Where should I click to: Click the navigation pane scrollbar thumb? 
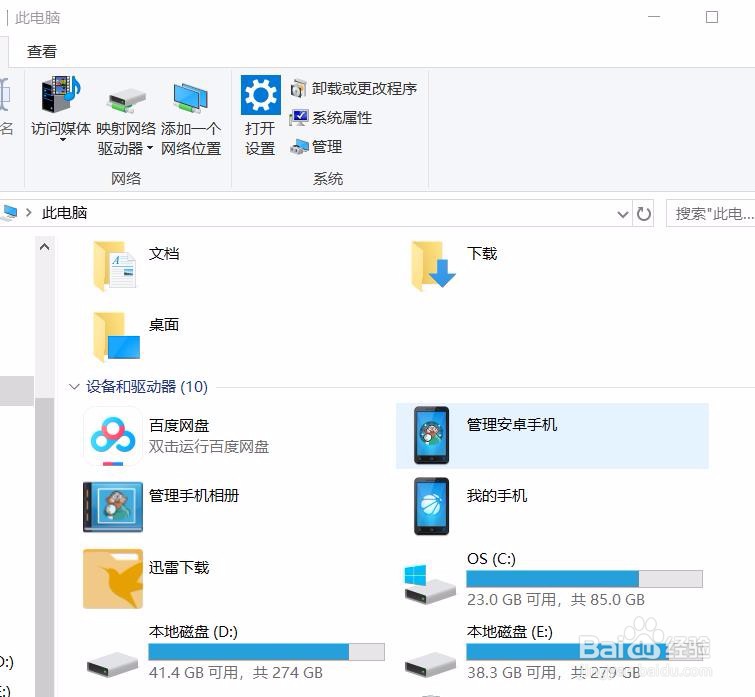(44, 547)
